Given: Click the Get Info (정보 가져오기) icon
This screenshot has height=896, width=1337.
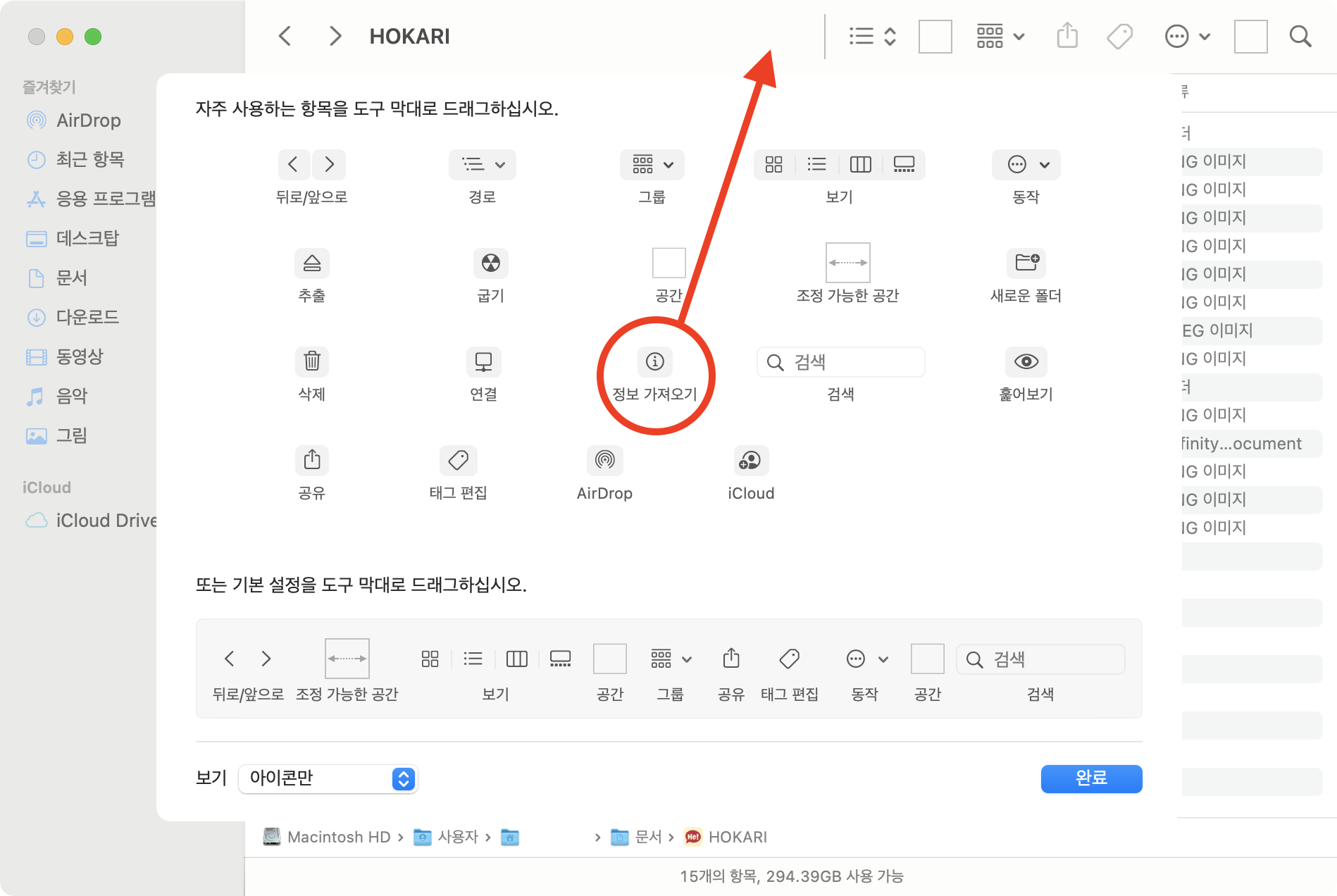Looking at the screenshot, I should coord(655,362).
